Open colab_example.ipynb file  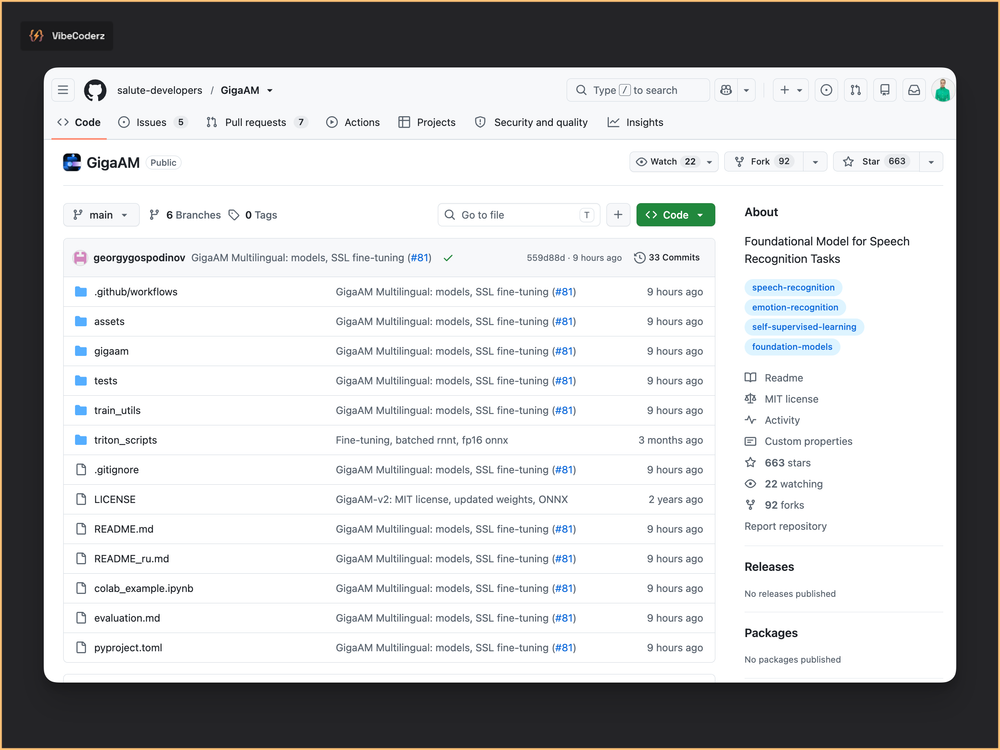[143, 588]
